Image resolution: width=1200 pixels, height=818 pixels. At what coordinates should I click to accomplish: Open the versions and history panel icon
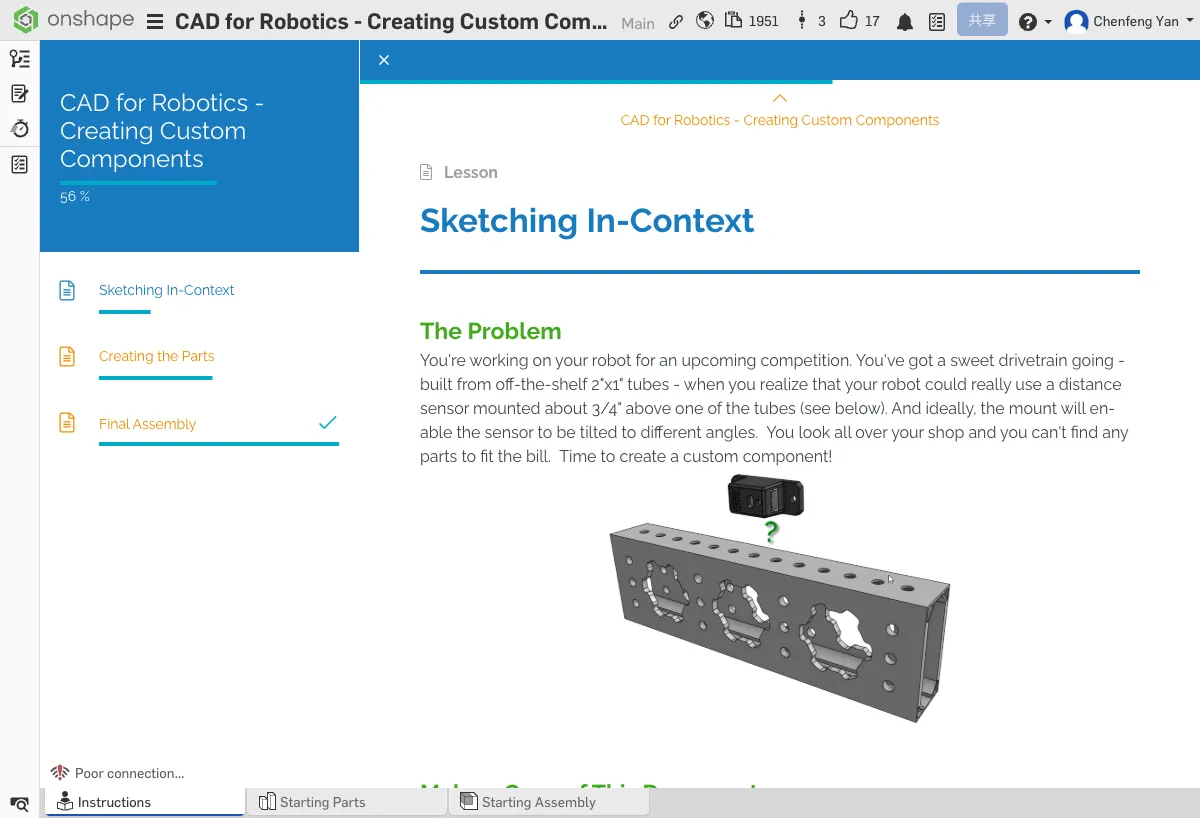click(x=19, y=59)
